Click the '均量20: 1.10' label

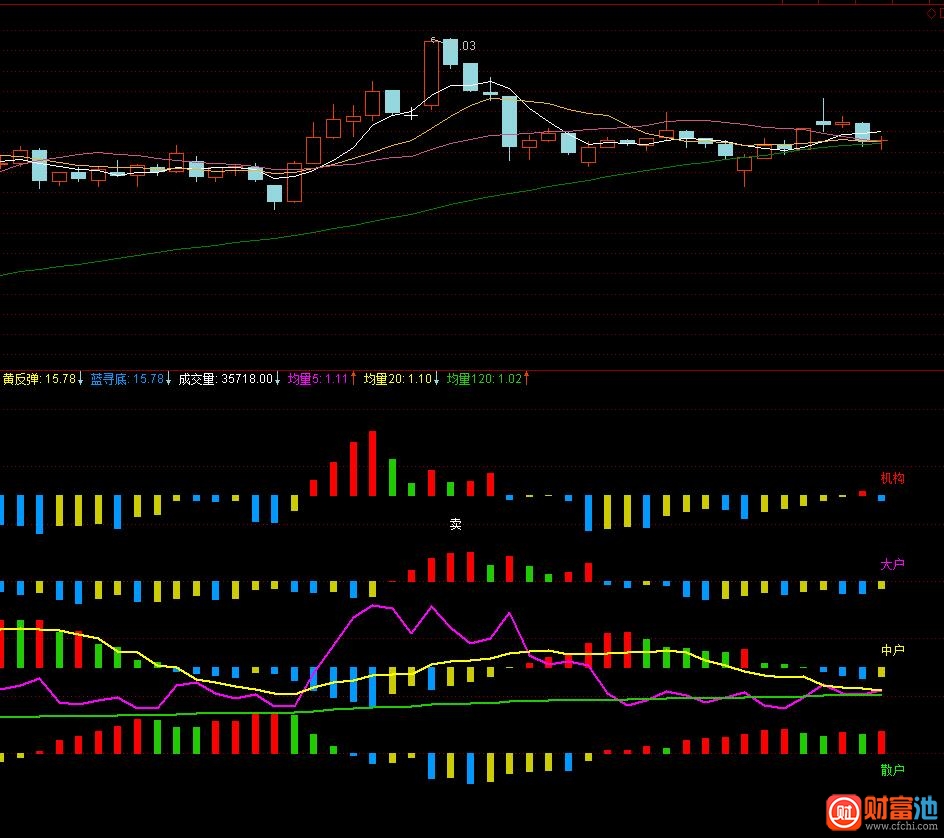tap(397, 379)
